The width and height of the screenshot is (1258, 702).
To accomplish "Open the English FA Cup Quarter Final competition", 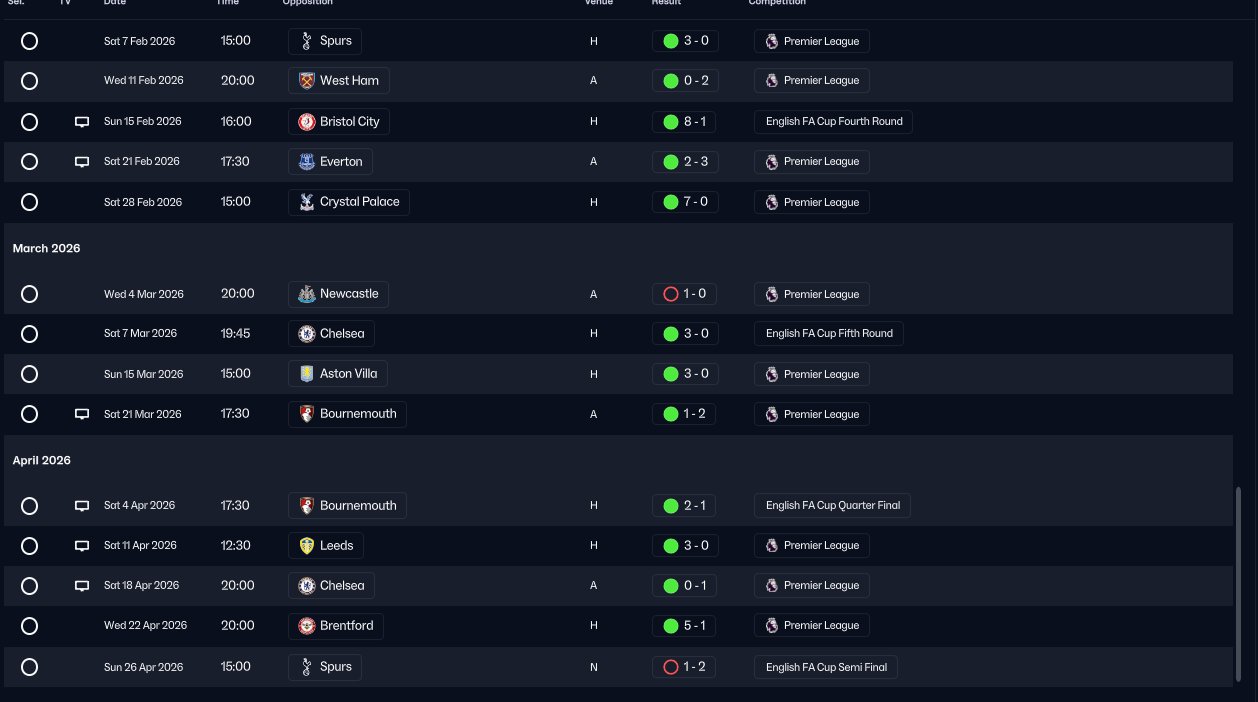I will point(832,506).
